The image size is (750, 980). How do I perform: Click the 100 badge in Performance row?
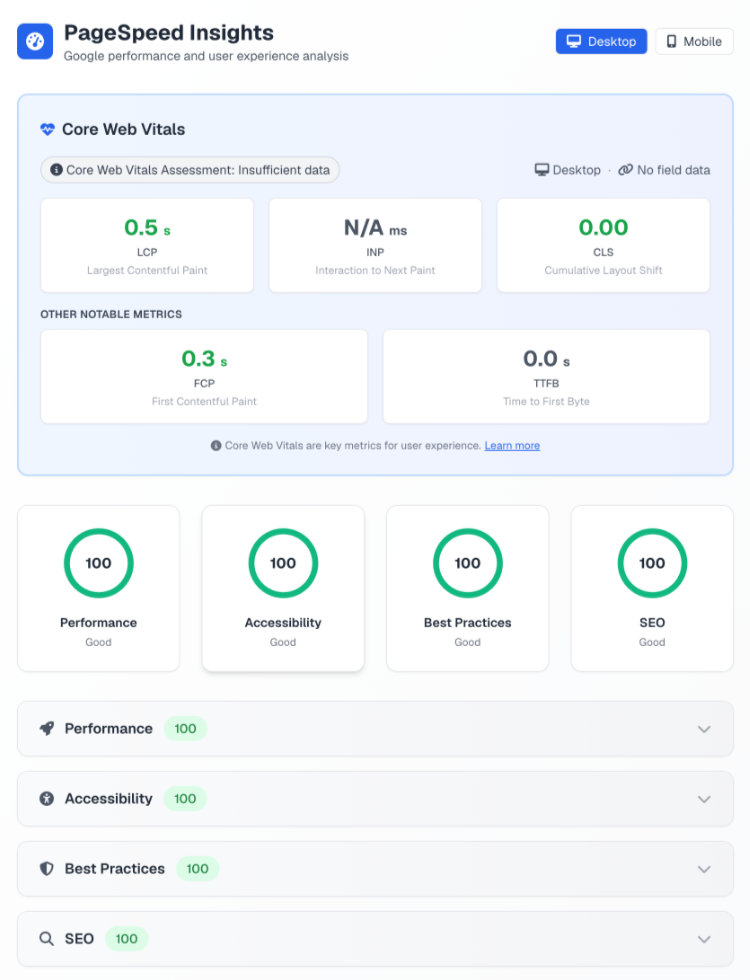(x=185, y=729)
